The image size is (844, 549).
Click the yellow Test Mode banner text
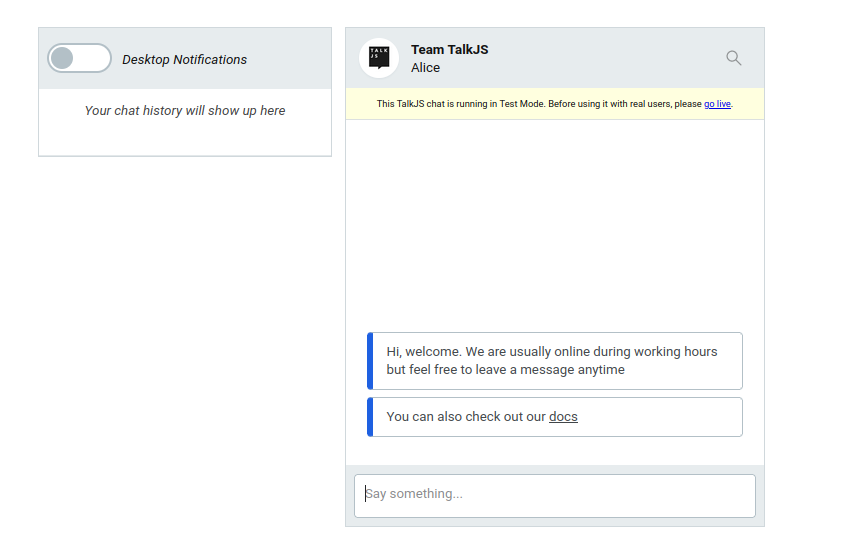(x=555, y=104)
